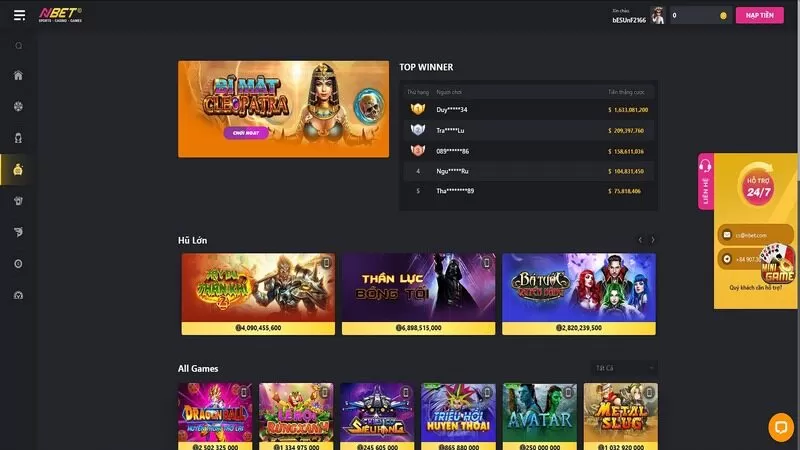The height and width of the screenshot is (450, 800).
Task: Click the NẠP TIỀN deposit button
Action: [759, 15]
